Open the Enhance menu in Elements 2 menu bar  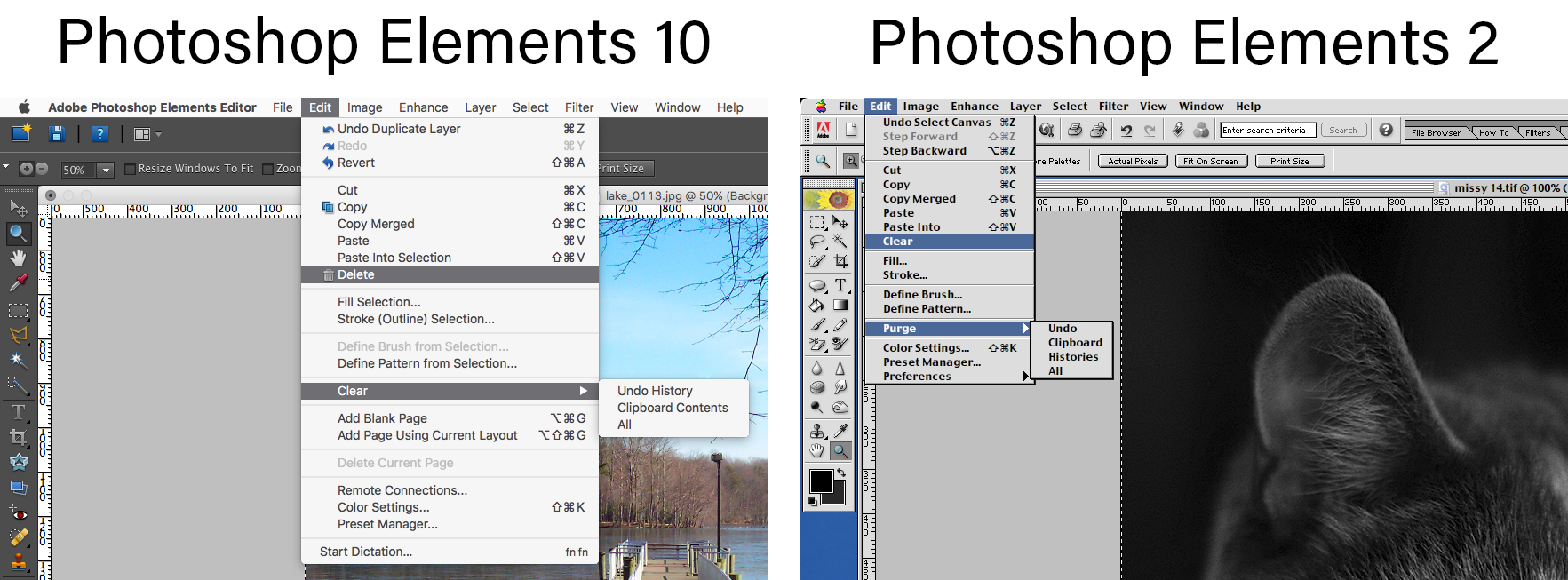tap(975, 106)
